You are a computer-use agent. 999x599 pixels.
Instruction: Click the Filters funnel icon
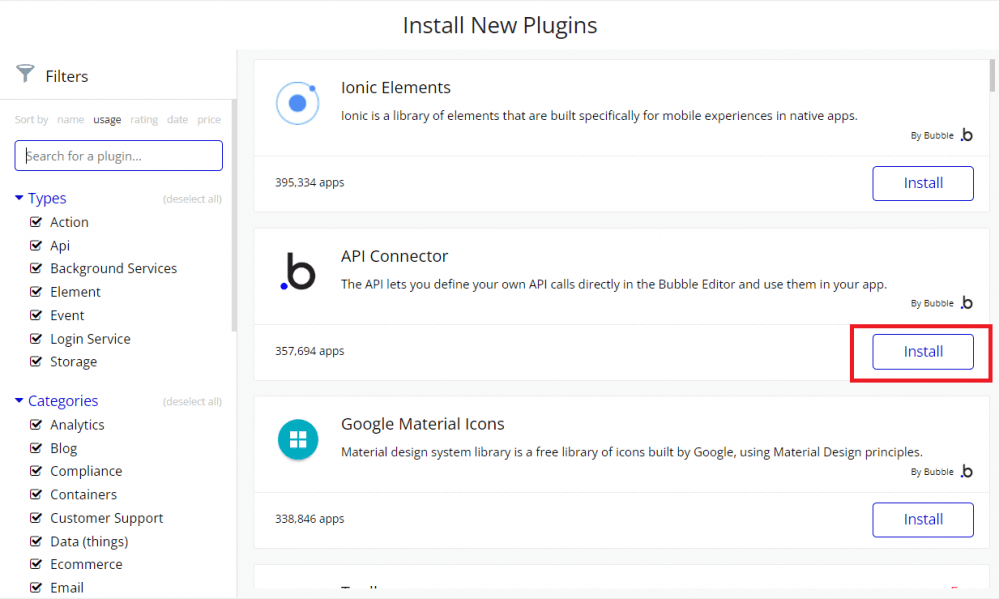(x=25, y=75)
